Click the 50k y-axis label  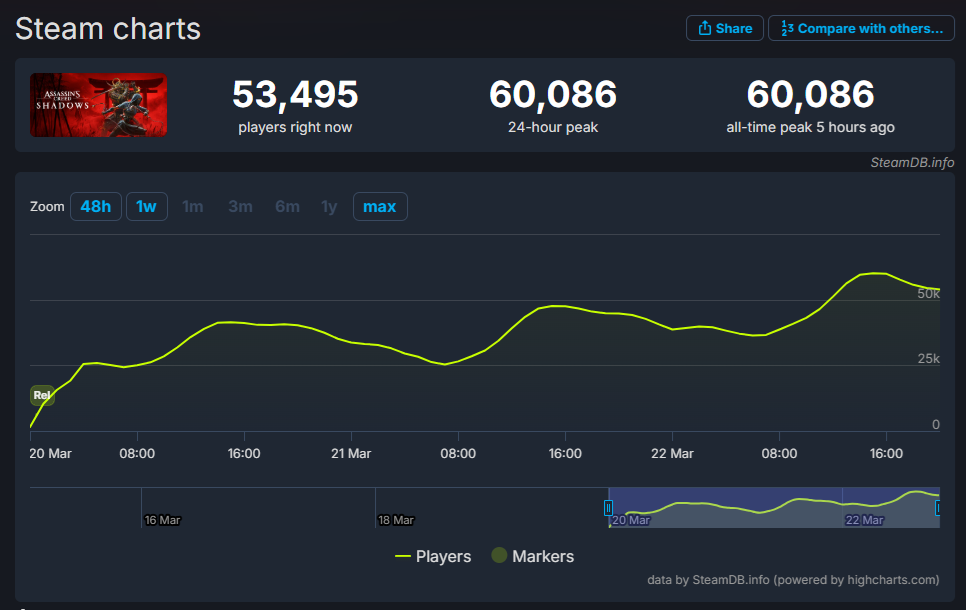click(x=928, y=294)
